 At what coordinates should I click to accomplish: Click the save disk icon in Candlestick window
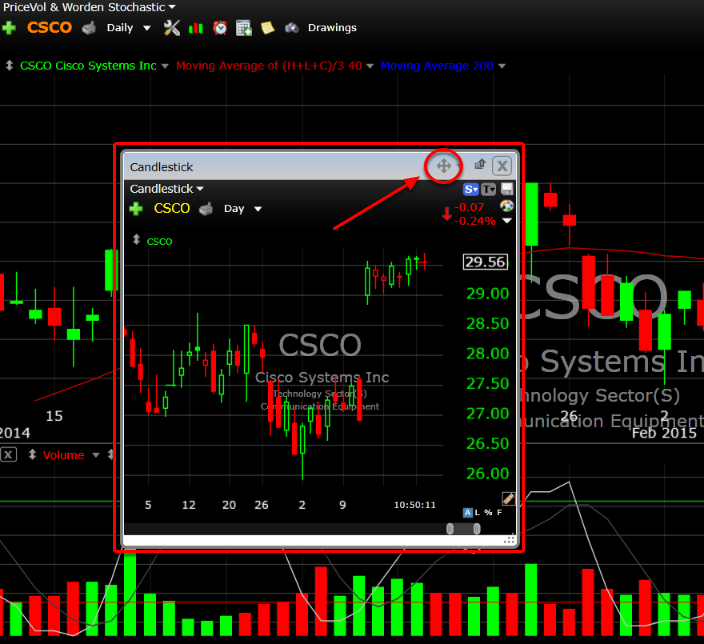pos(507,189)
